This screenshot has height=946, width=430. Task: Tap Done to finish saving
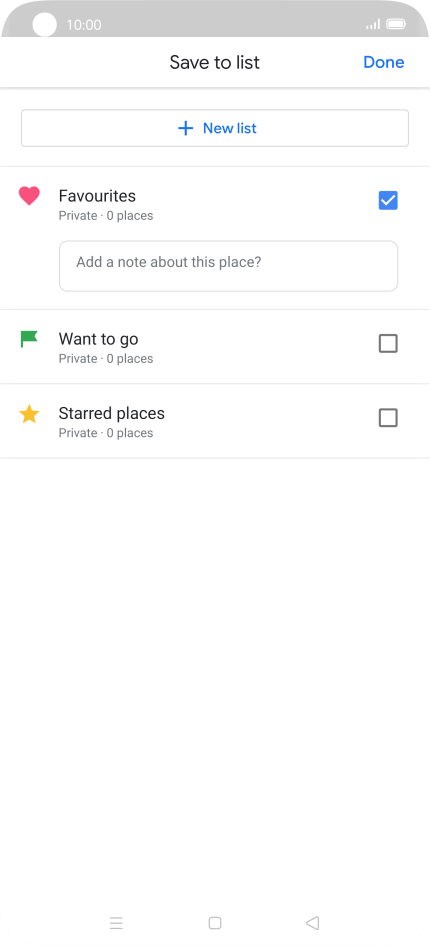pyautogui.click(x=384, y=62)
